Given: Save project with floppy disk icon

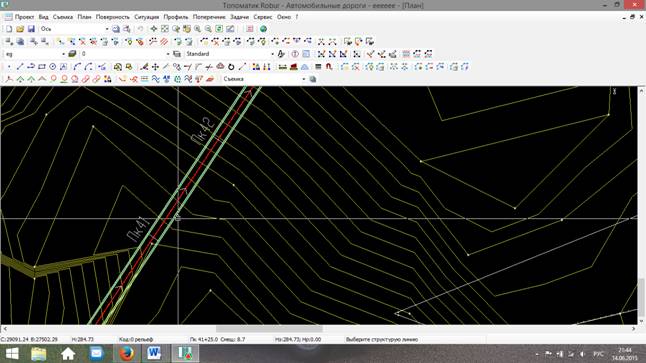Looking at the screenshot, I should coord(31,29).
